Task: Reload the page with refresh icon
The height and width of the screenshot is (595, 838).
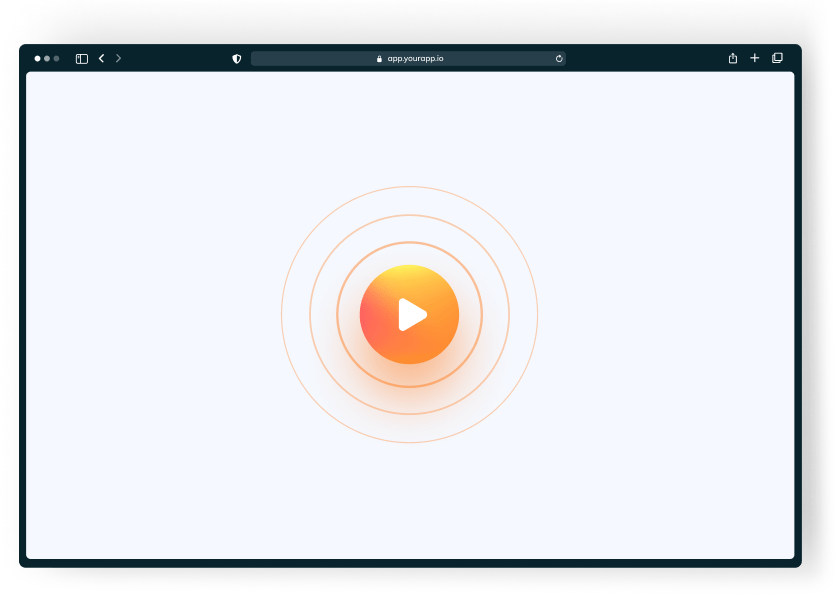Action: (559, 59)
